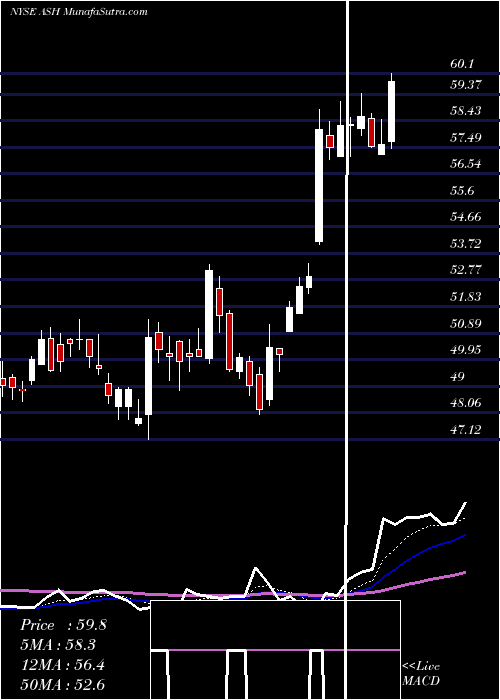500x700 pixels.
Task: Click the Price : 59.8 readout
Action: tap(63, 625)
